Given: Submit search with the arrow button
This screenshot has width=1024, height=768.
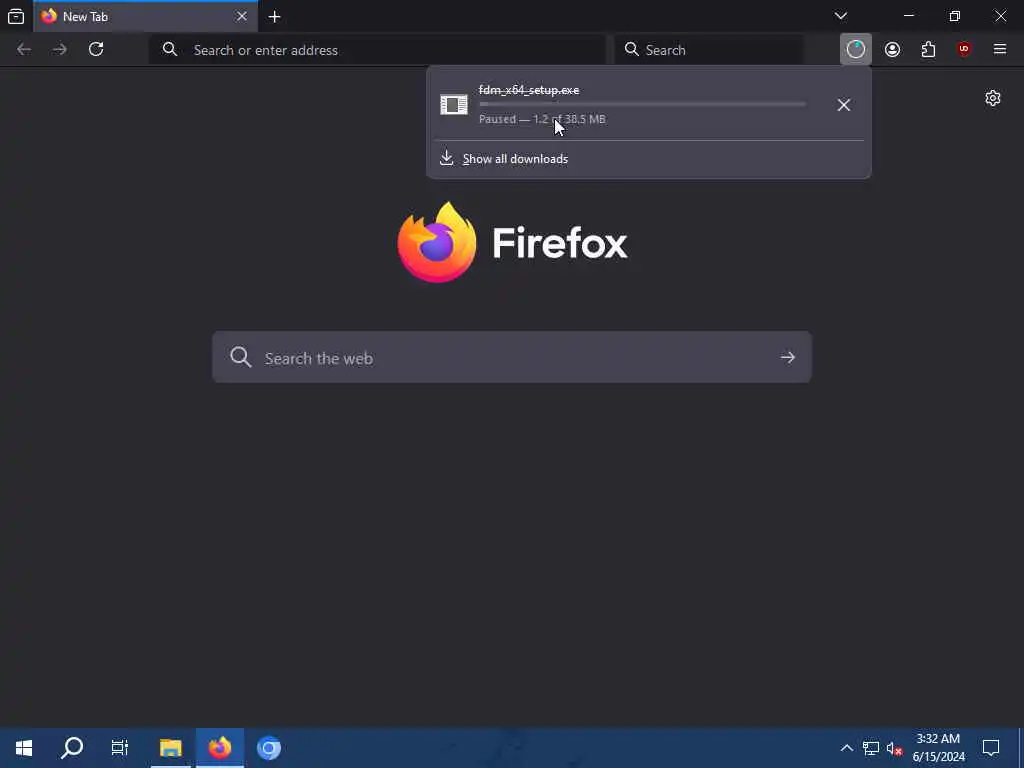Looking at the screenshot, I should [788, 357].
